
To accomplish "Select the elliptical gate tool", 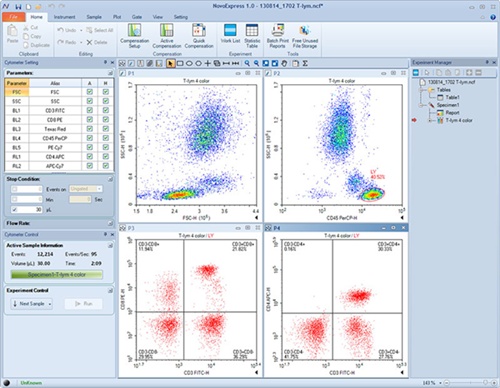I will point(189,63).
